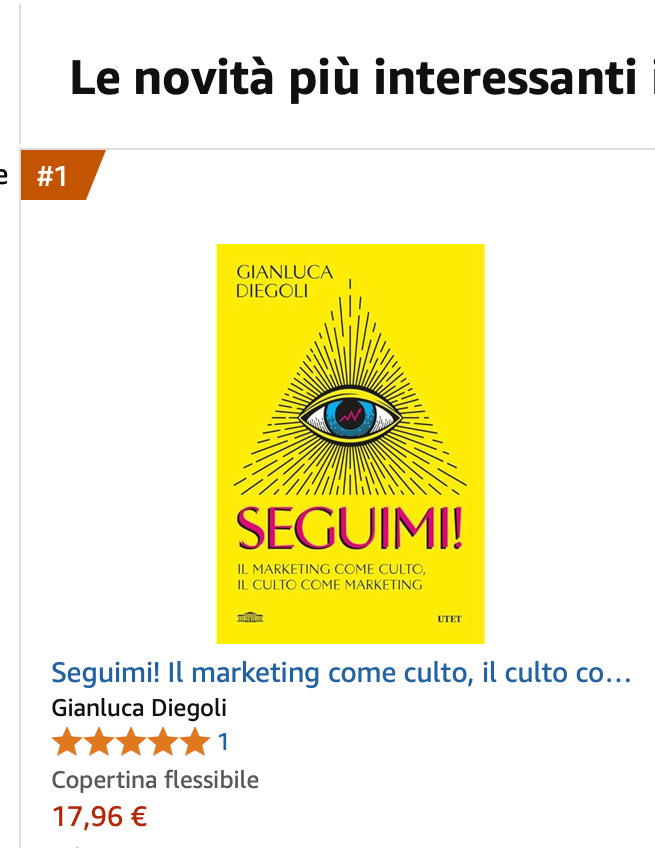
Task: Click the first orange rating star
Action: [68, 741]
